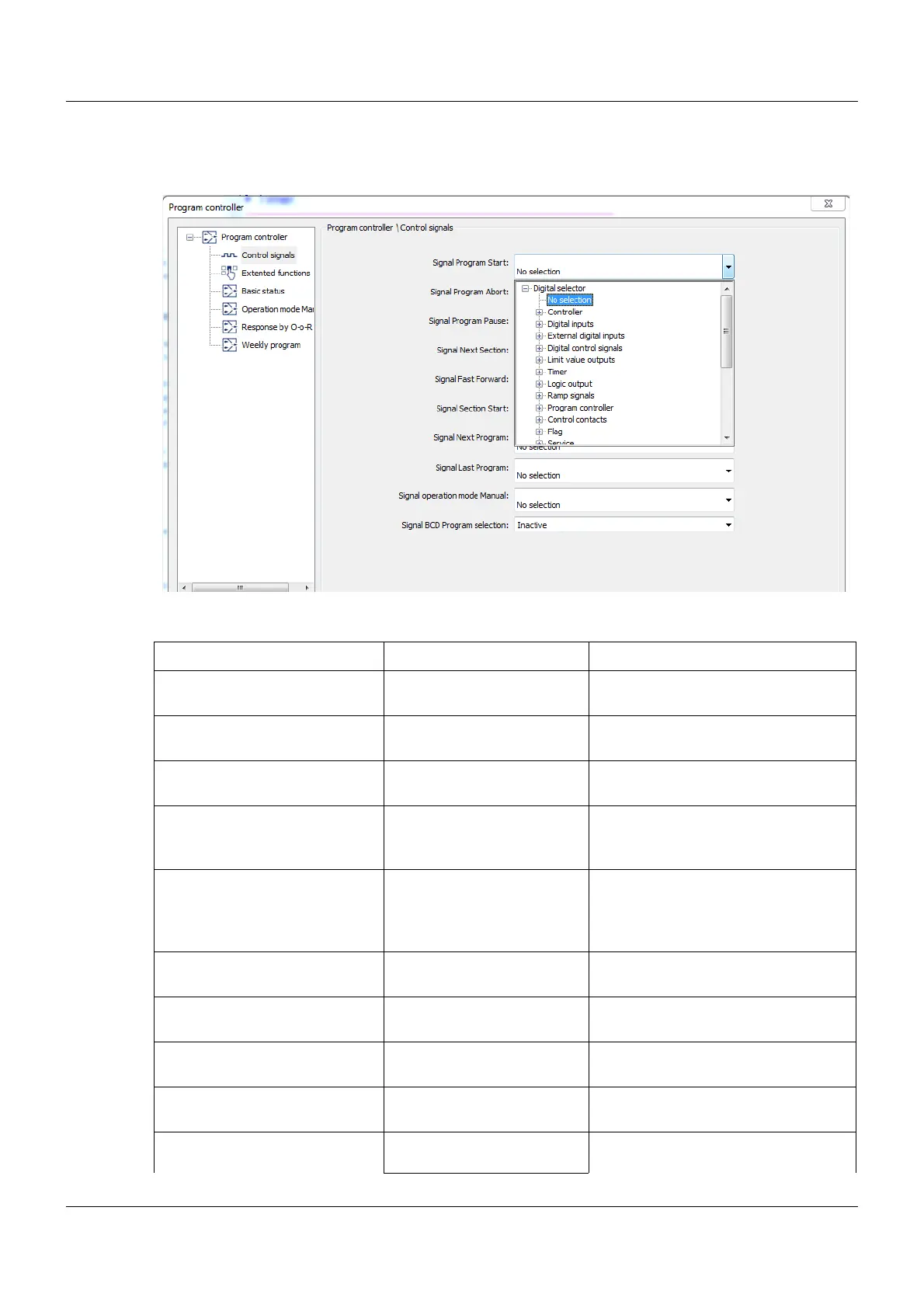Expand the Timer node
The width and height of the screenshot is (924, 1308).
[540, 372]
